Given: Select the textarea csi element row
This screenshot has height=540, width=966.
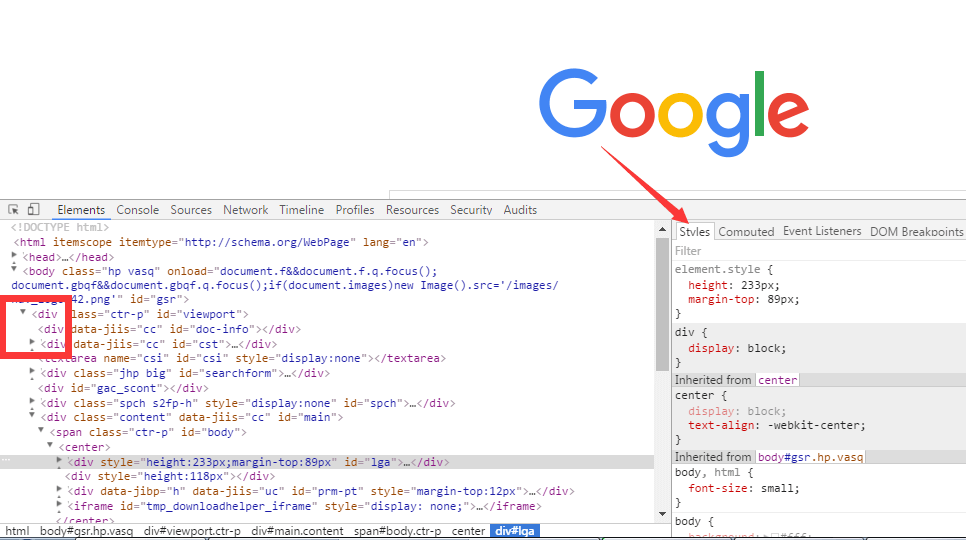Looking at the screenshot, I should coord(242,358).
